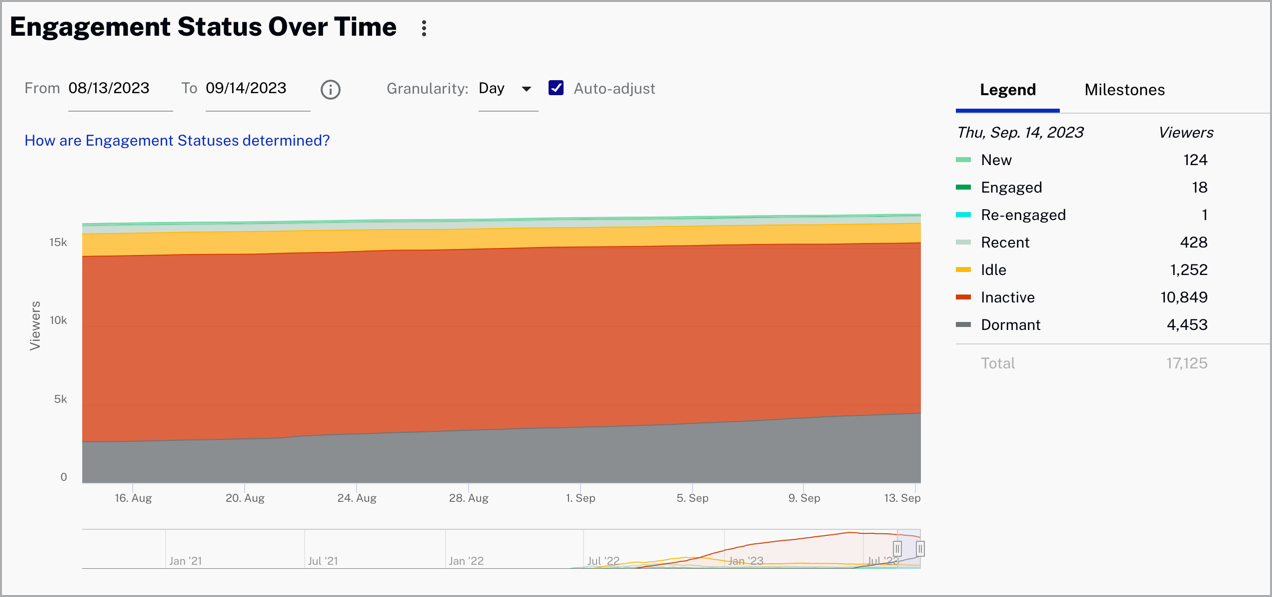Image resolution: width=1272 pixels, height=597 pixels.
Task: Toggle the Inactive series in the legend
Action: click(1007, 297)
